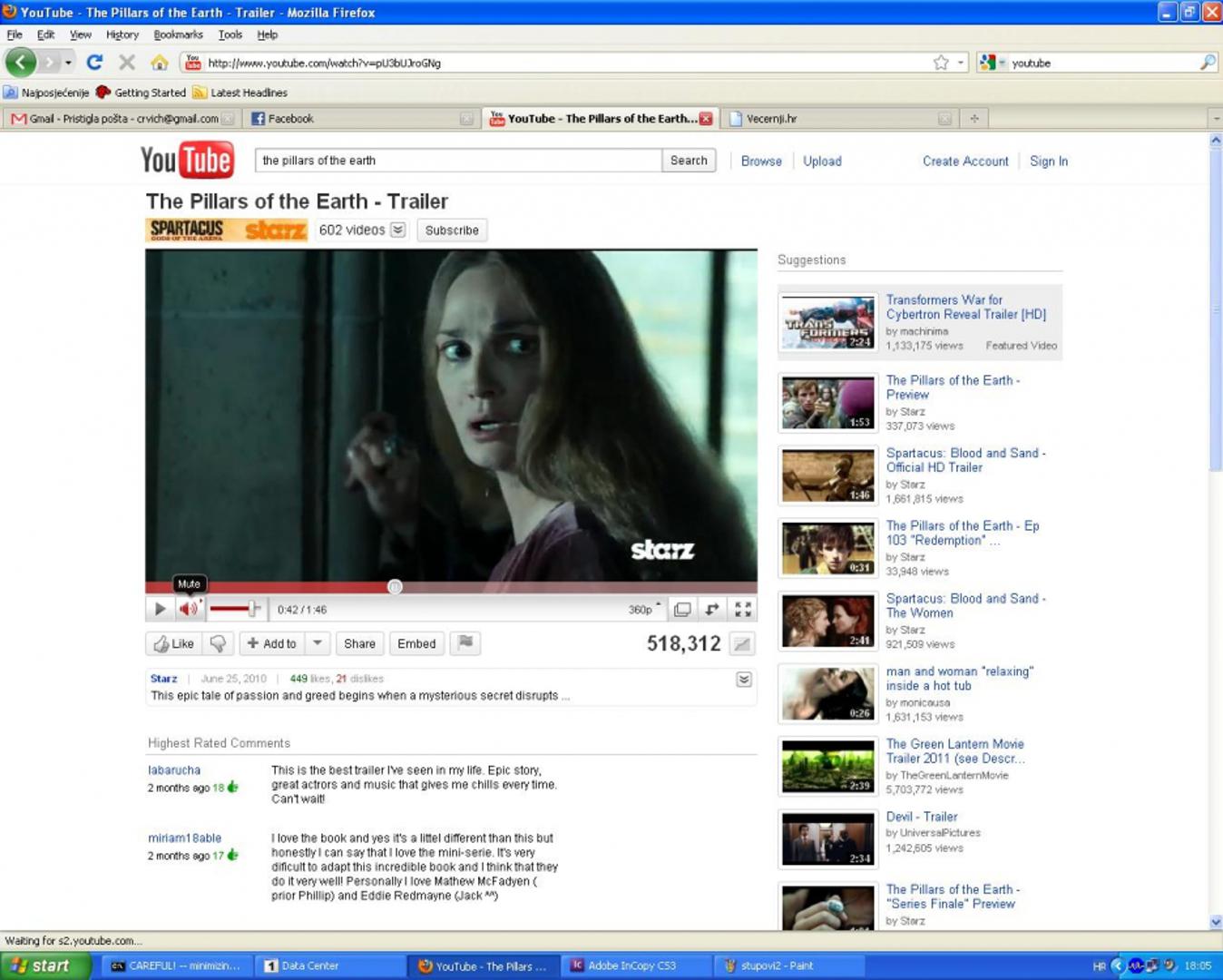Toggle the expanded wide player view
Screen dimensions: 1223x980
tap(683, 610)
